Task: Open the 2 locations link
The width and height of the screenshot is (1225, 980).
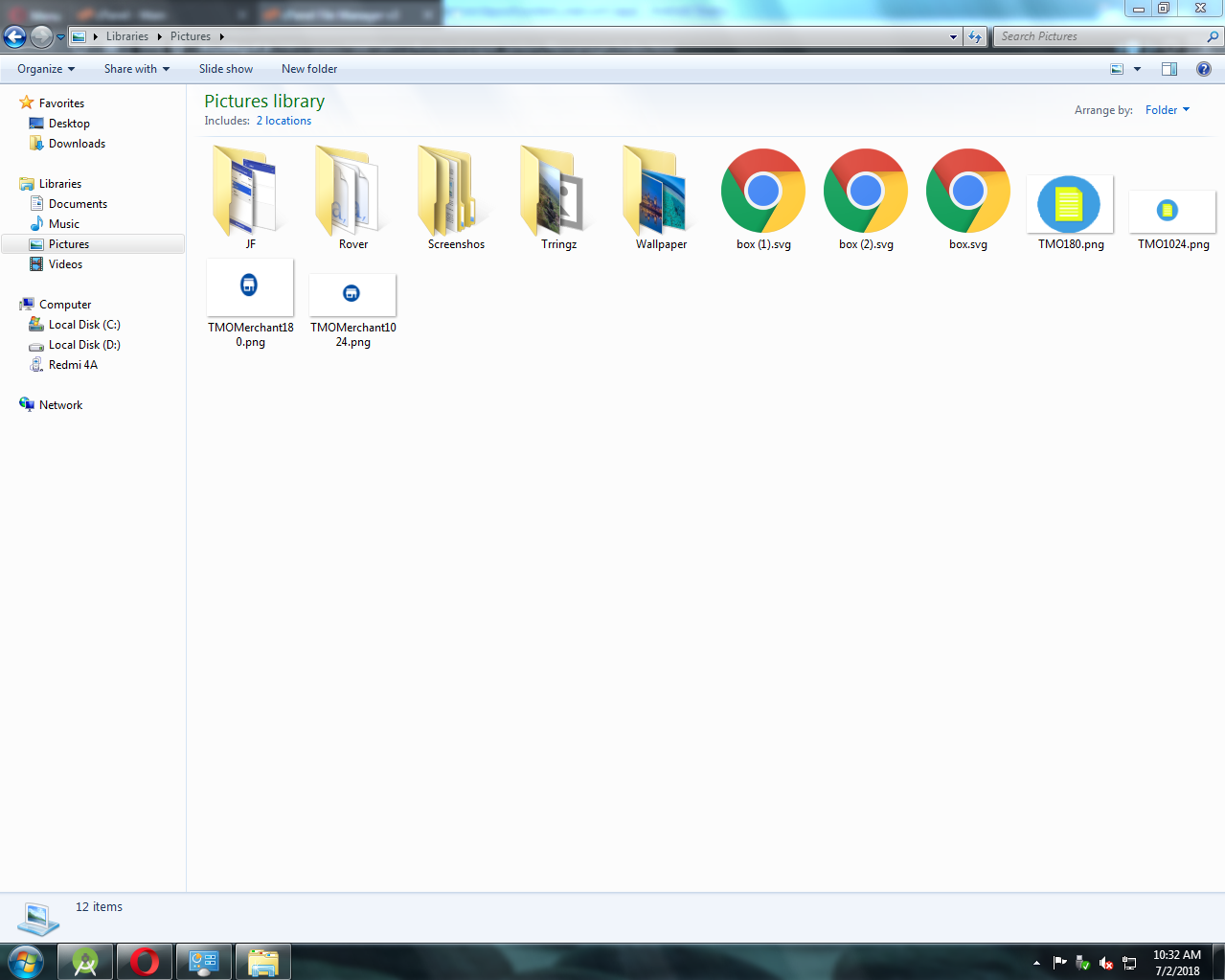Action: [284, 121]
